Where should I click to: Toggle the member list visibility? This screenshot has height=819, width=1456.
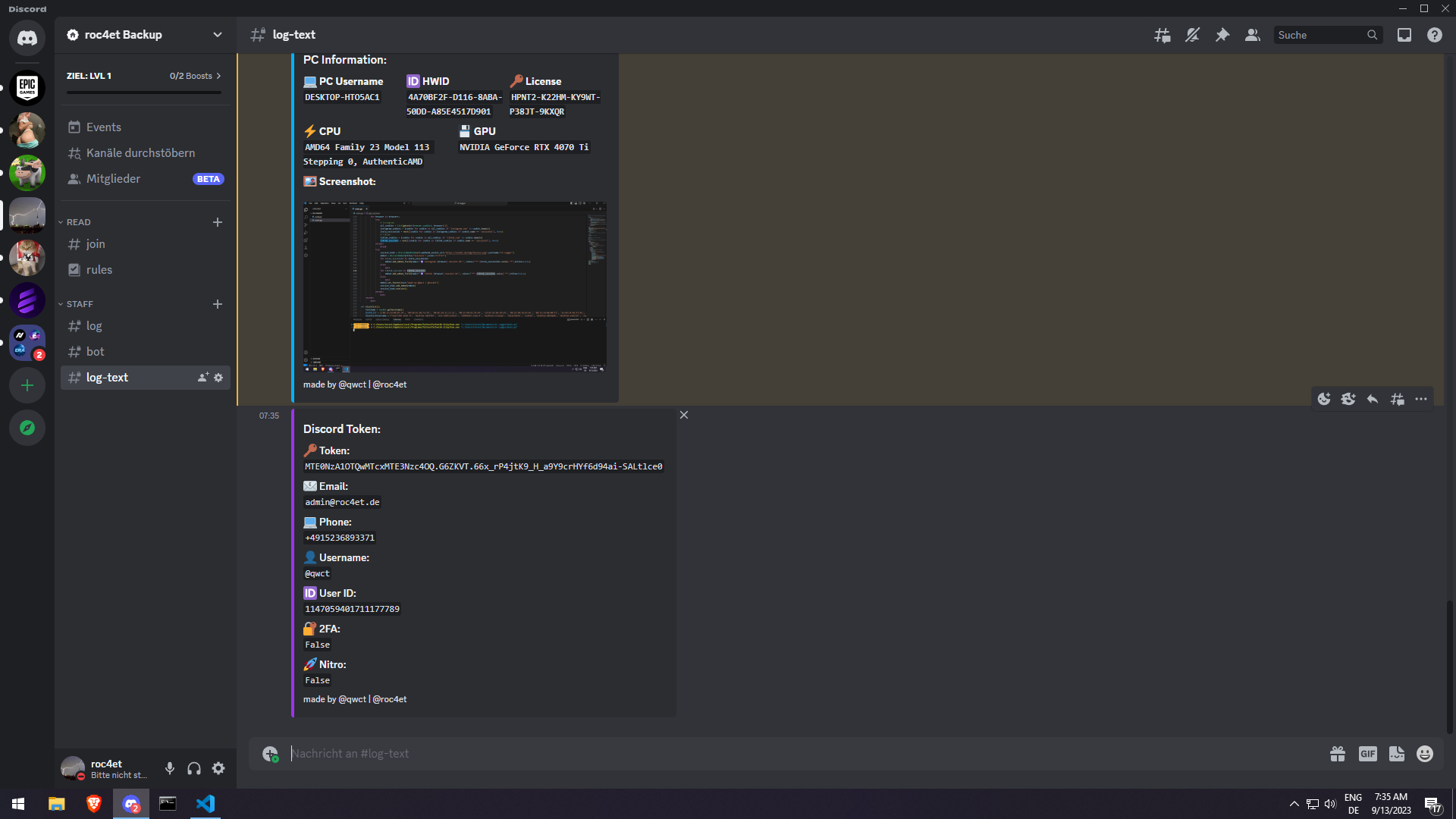click(x=1253, y=35)
